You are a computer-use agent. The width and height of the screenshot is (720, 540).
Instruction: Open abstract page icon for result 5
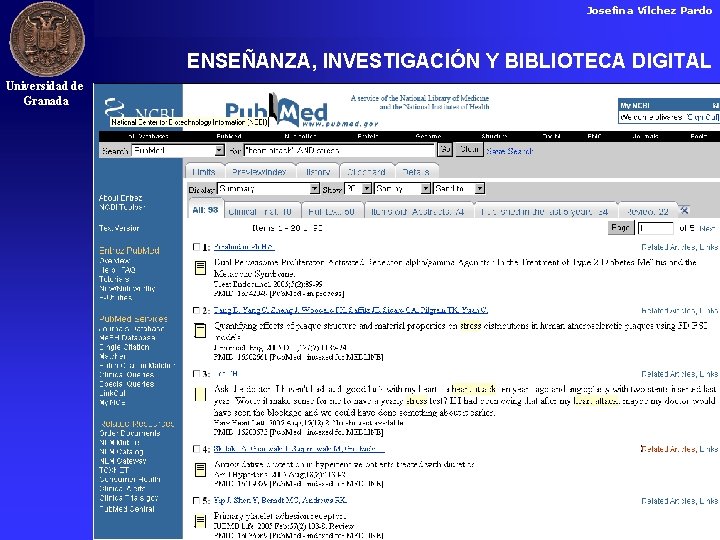(200, 521)
